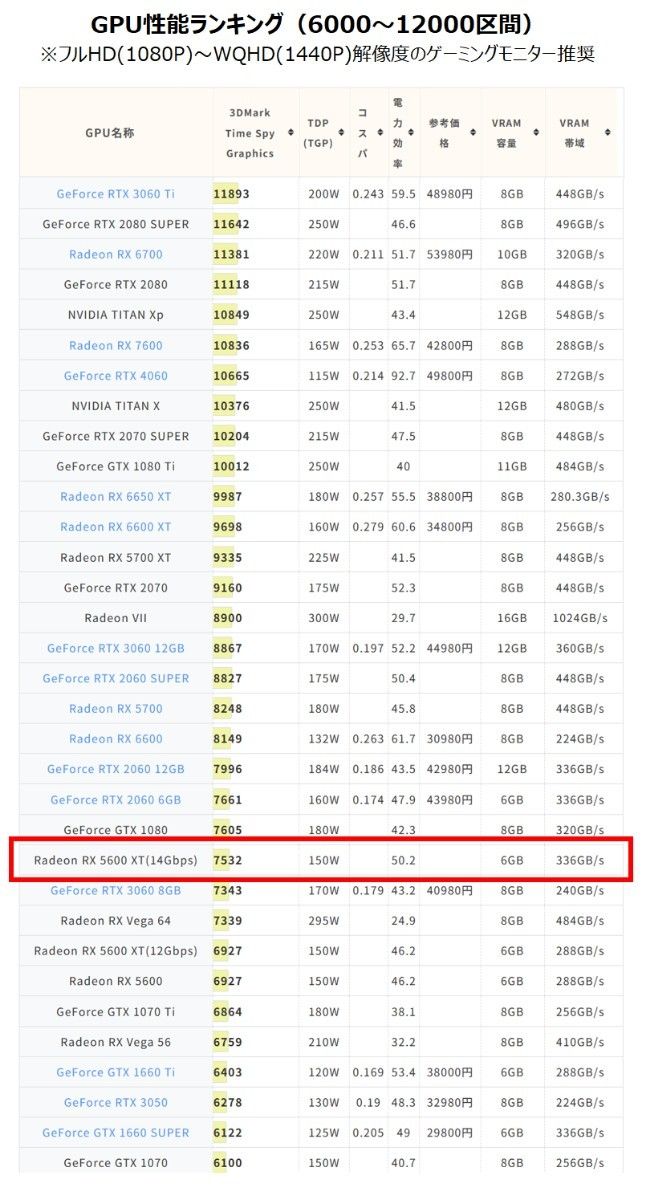This screenshot has height=1200, width=646.
Task: Open the Radeon RX 6600 link
Action: coord(116,739)
